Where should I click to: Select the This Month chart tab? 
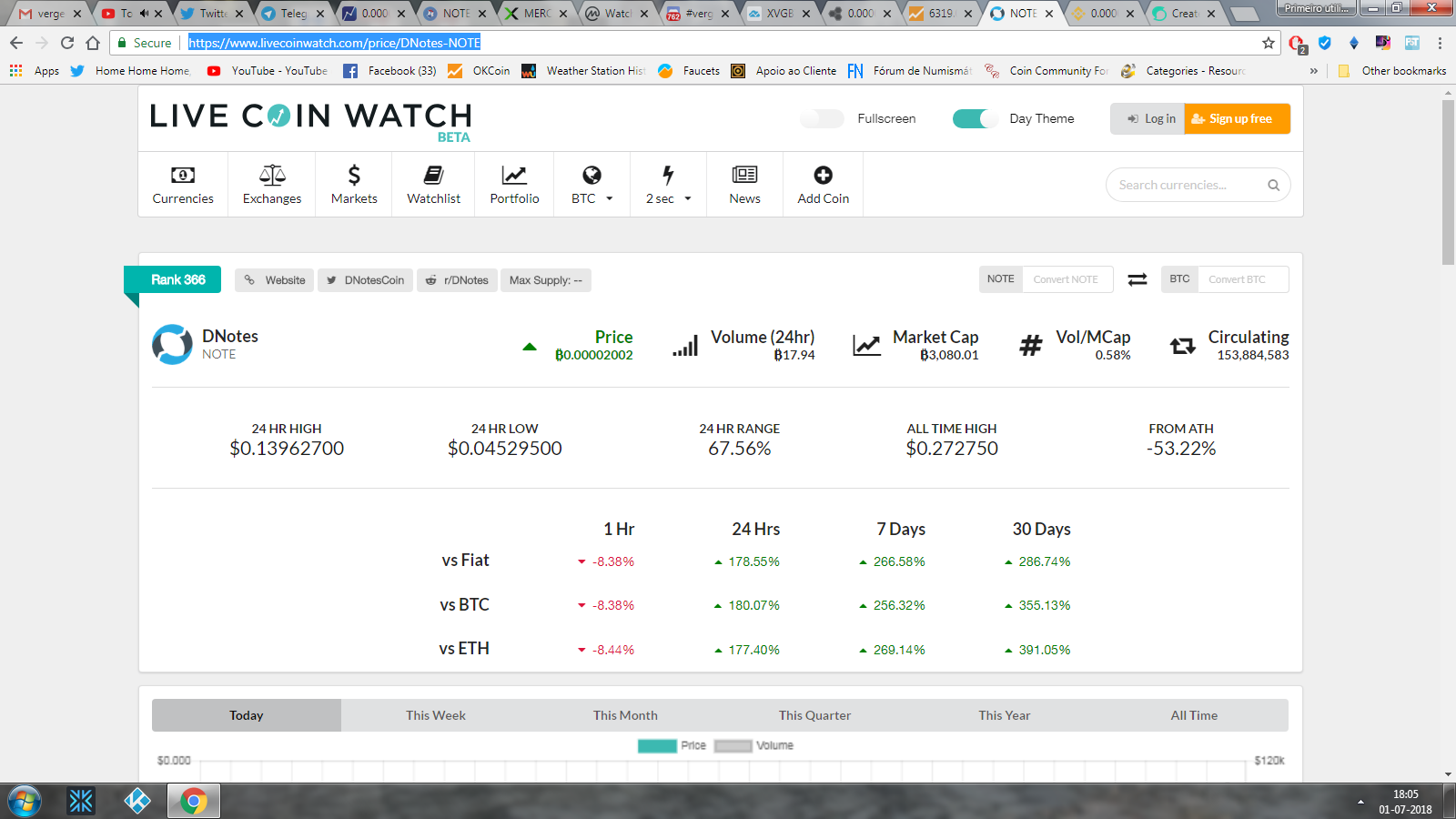click(x=625, y=715)
